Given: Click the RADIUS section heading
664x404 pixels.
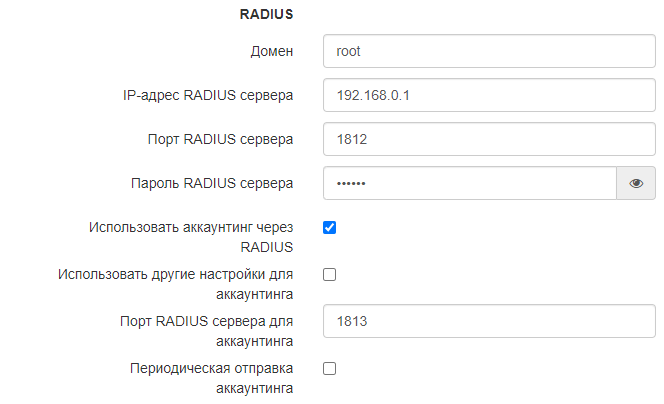Looking at the screenshot, I should point(266,15).
